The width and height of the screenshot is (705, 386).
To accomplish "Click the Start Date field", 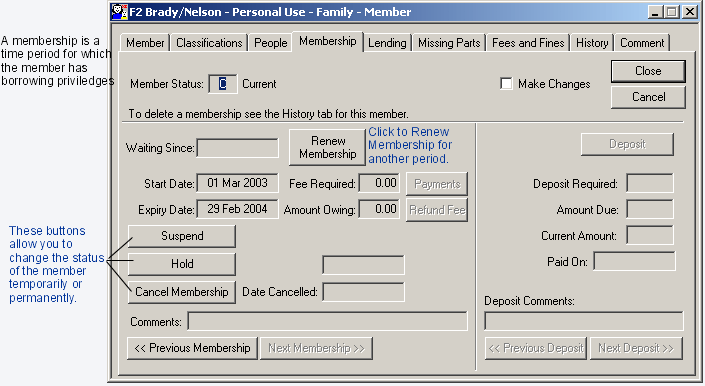I will pos(237,183).
